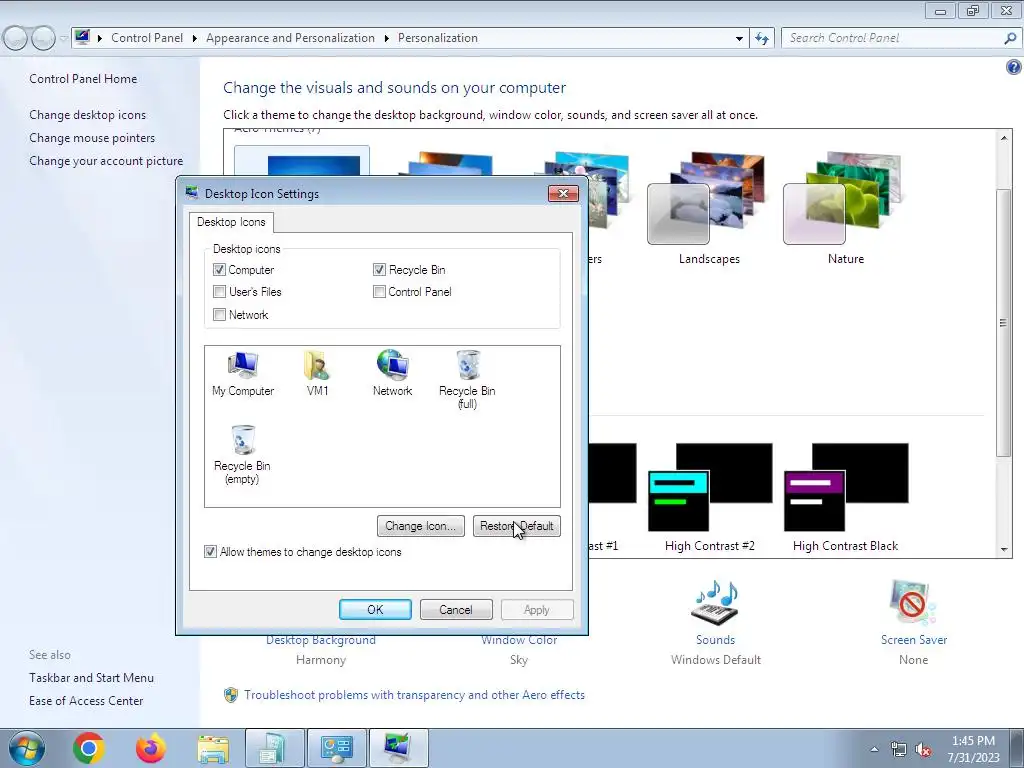
Task: Launch Google Chrome from the taskbar
Action: 89,748
